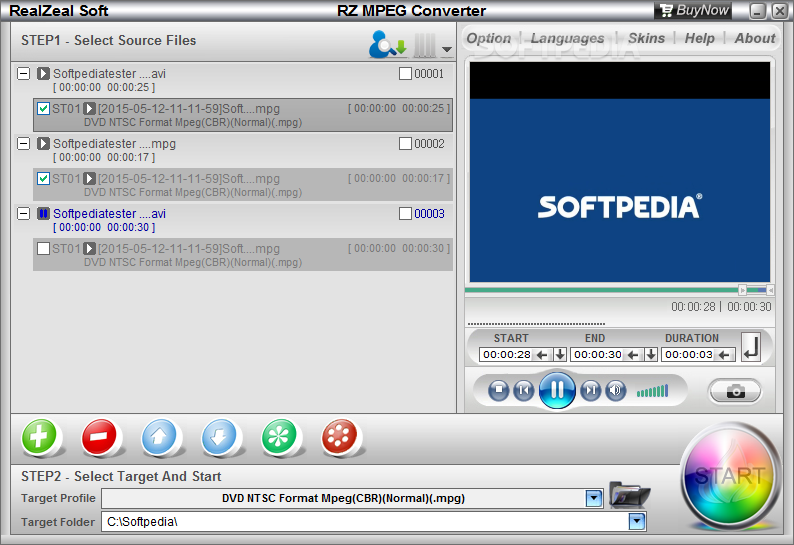
Task: Pause the preview playback
Action: tap(557, 390)
